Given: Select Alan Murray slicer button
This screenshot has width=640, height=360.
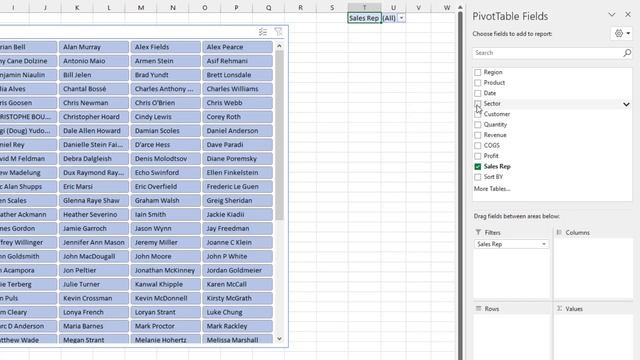Looking at the screenshot, I should tap(93, 47).
